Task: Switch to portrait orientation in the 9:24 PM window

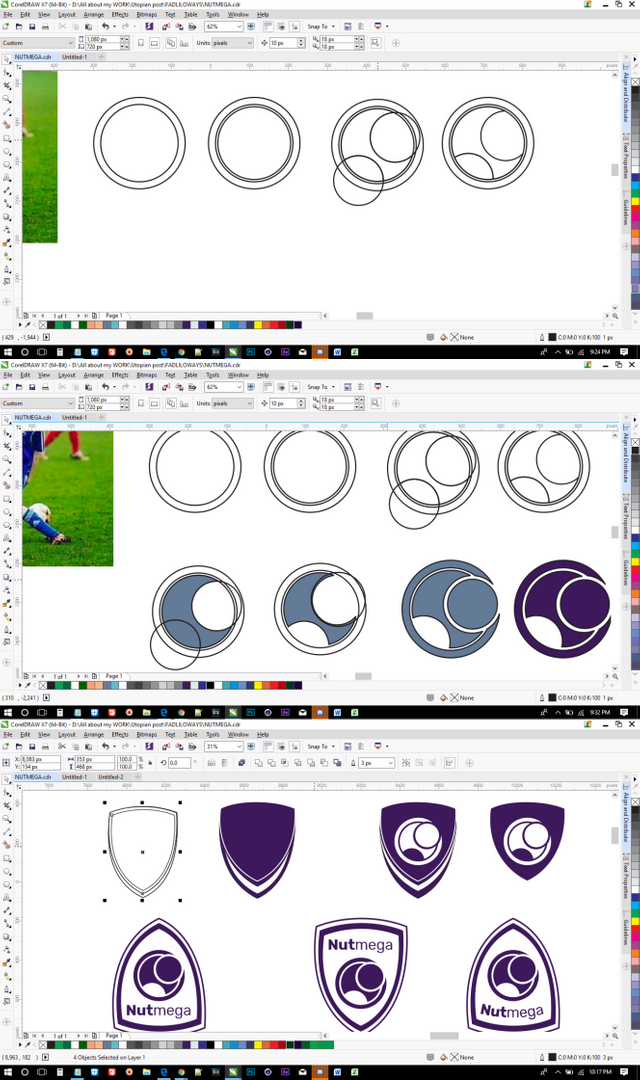Action: 141,43
